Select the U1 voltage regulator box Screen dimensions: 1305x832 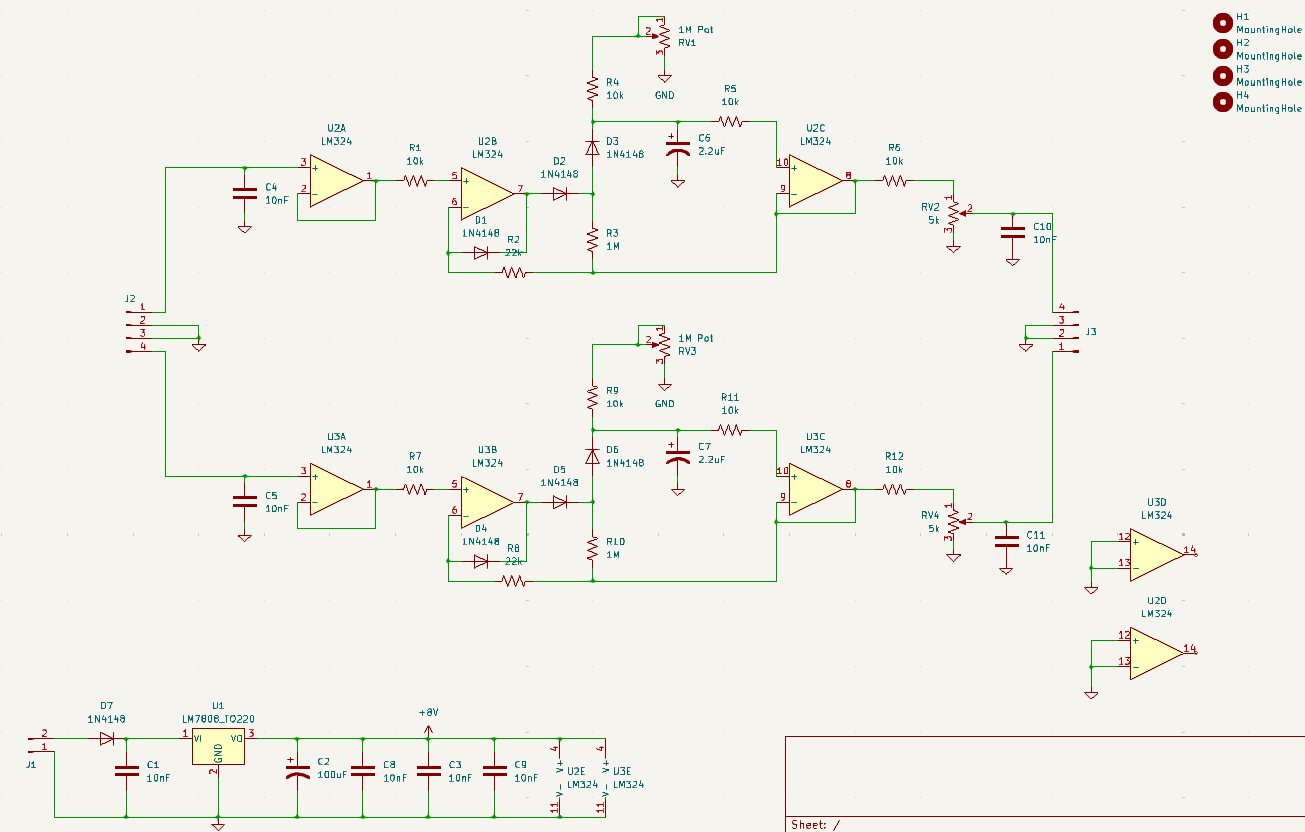pyautogui.click(x=218, y=746)
